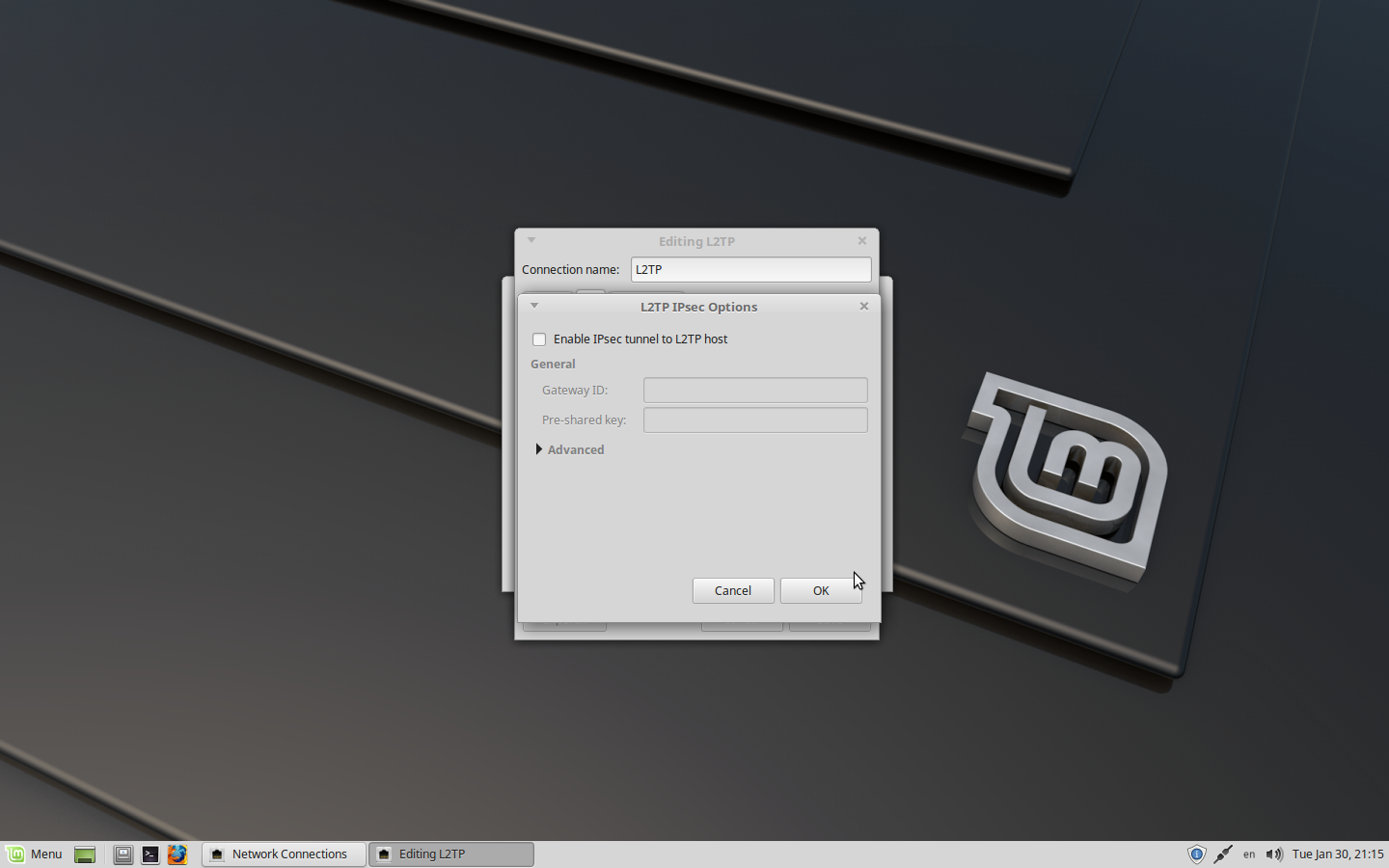
Task: Select Editing L2TP taskbar window button
Action: point(451,854)
